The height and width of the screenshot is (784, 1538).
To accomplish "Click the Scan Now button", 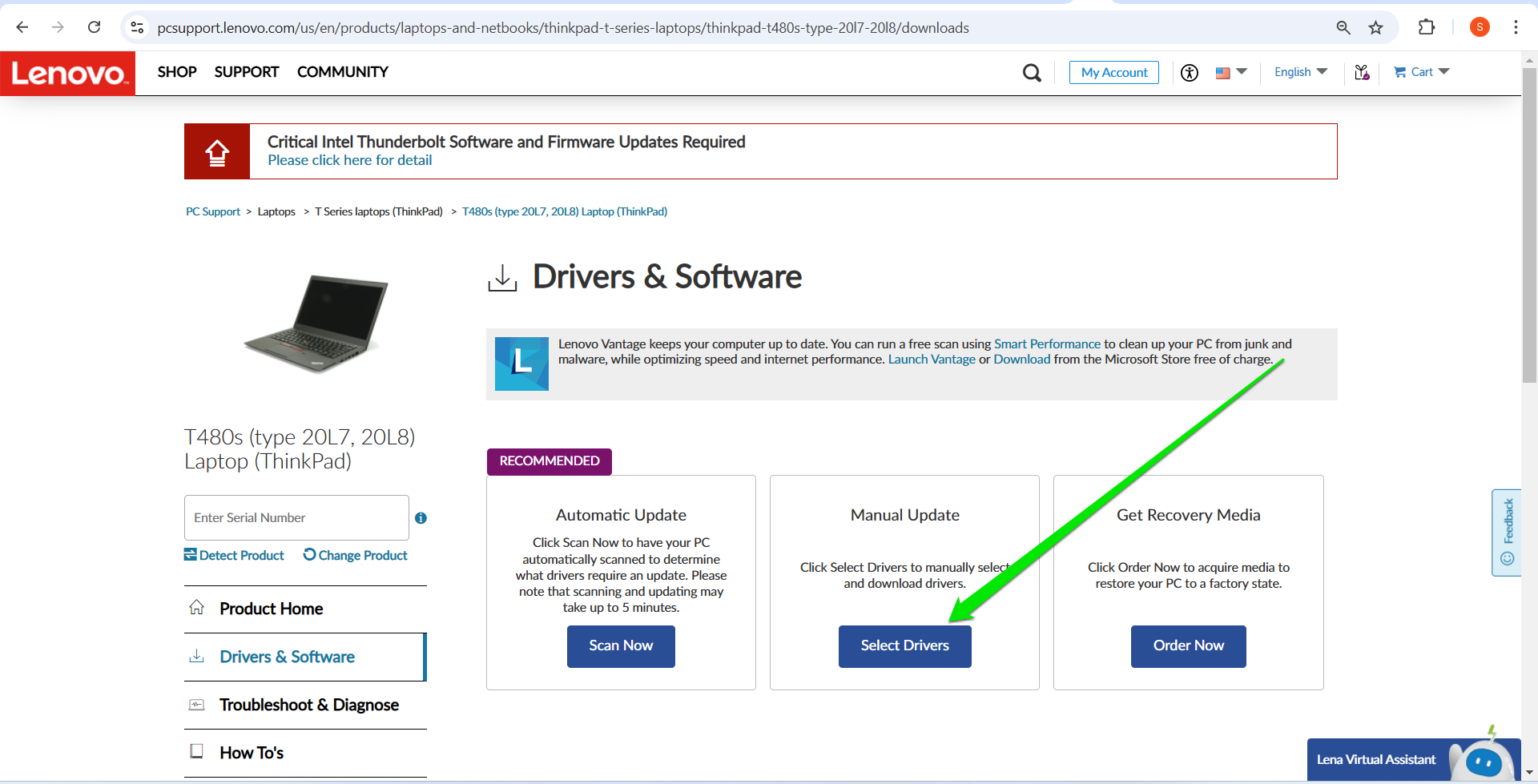I will (x=621, y=646).
